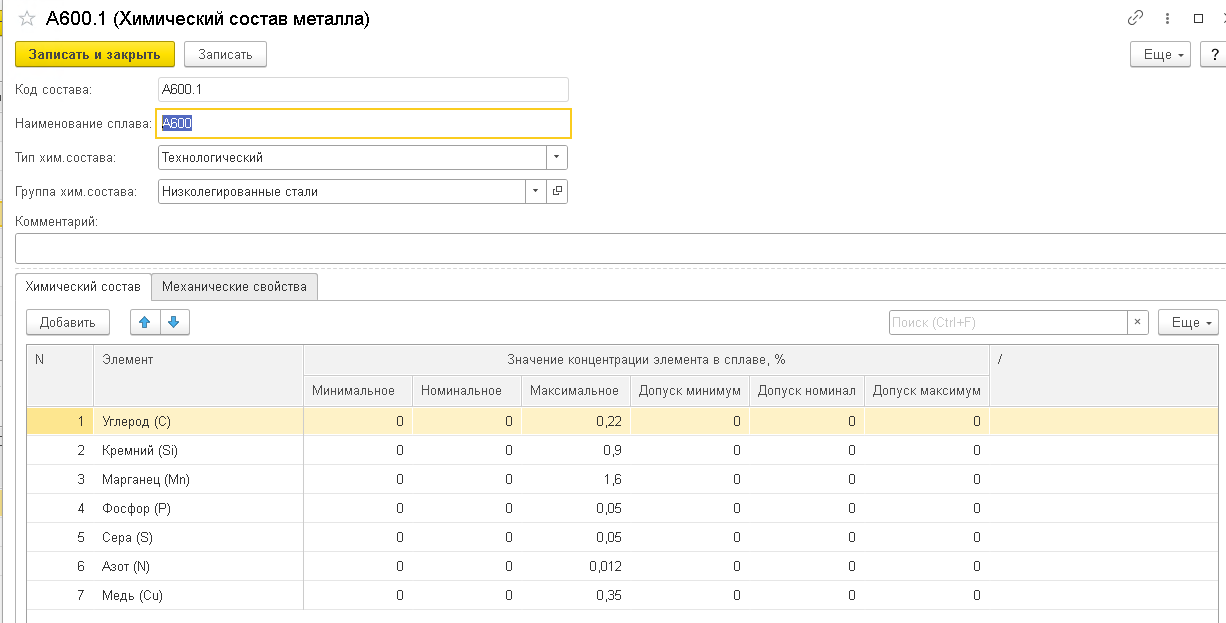
Task: Click the Допуск максимум column header
Action: (927, 391)
